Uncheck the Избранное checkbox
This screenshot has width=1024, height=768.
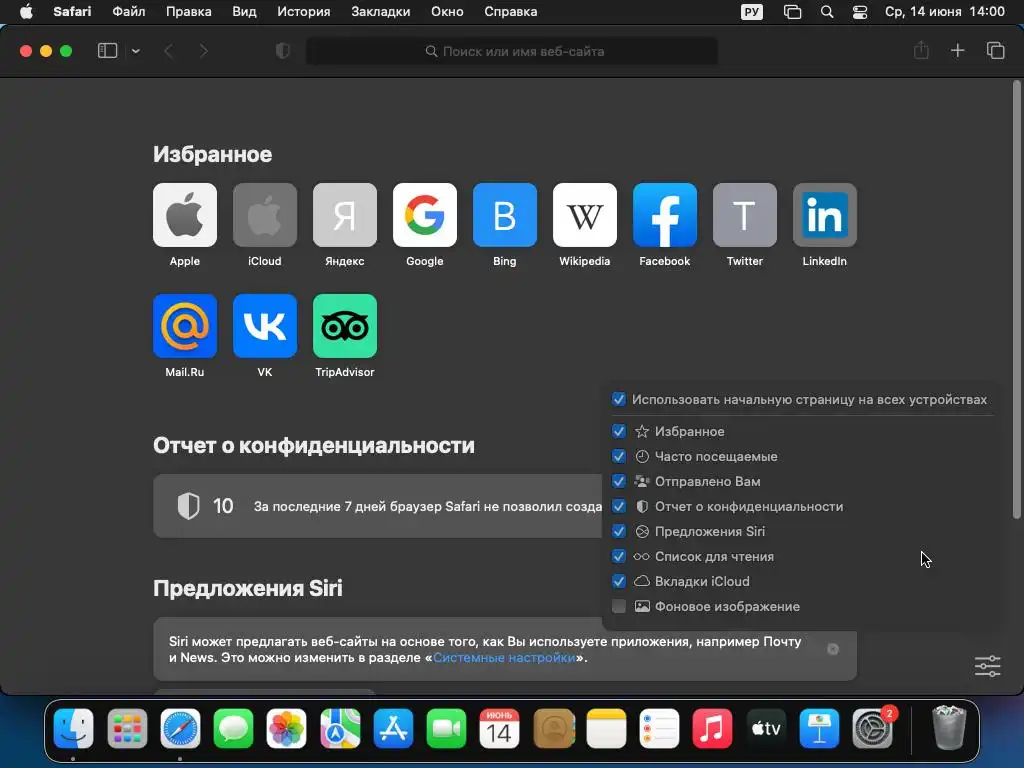(618, 432)
